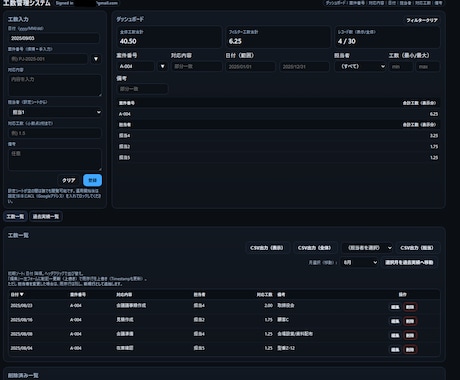The height and width of the screenshot is (380, 460).
Task: Click the 担当2 summary row showing 1.75
Action: point(278,147)
